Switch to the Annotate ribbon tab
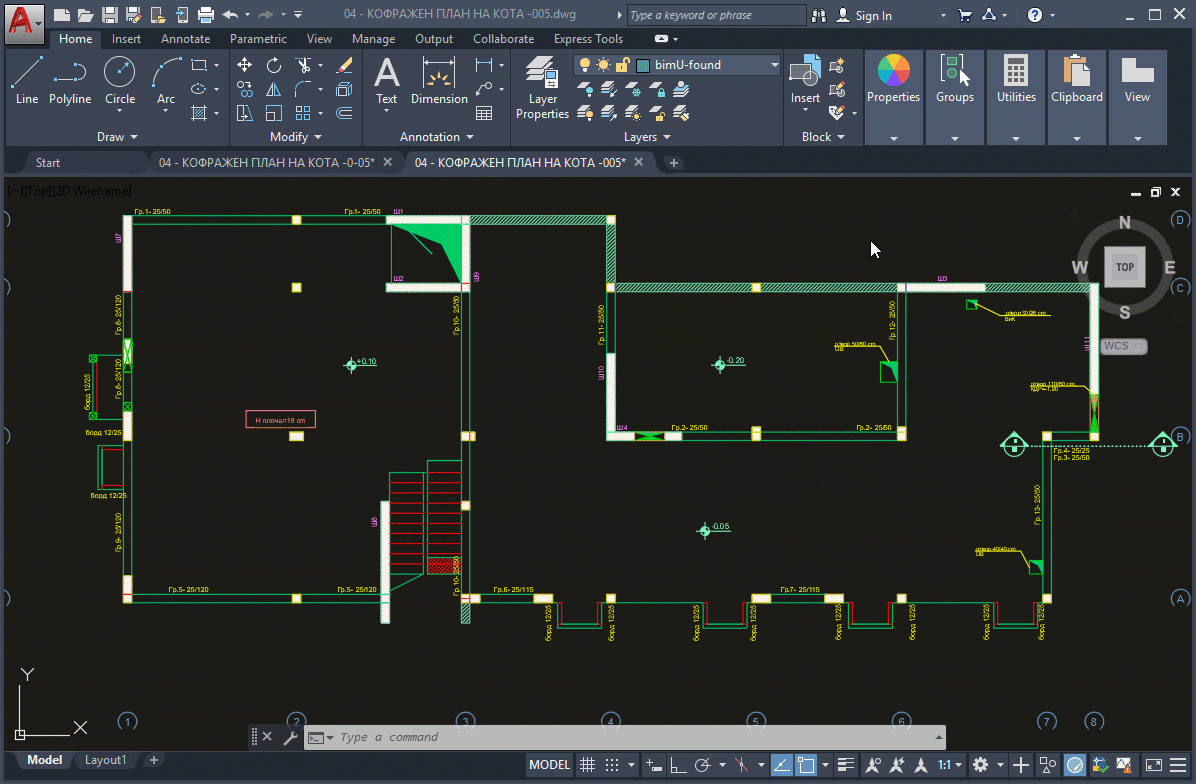The width and height of the screenshot is (1196, 784). [185, 39]
